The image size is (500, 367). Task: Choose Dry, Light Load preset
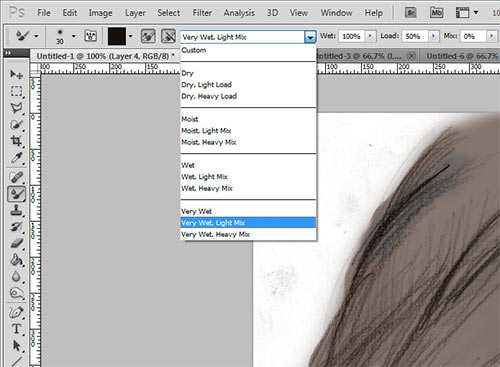tap(248, 85)
